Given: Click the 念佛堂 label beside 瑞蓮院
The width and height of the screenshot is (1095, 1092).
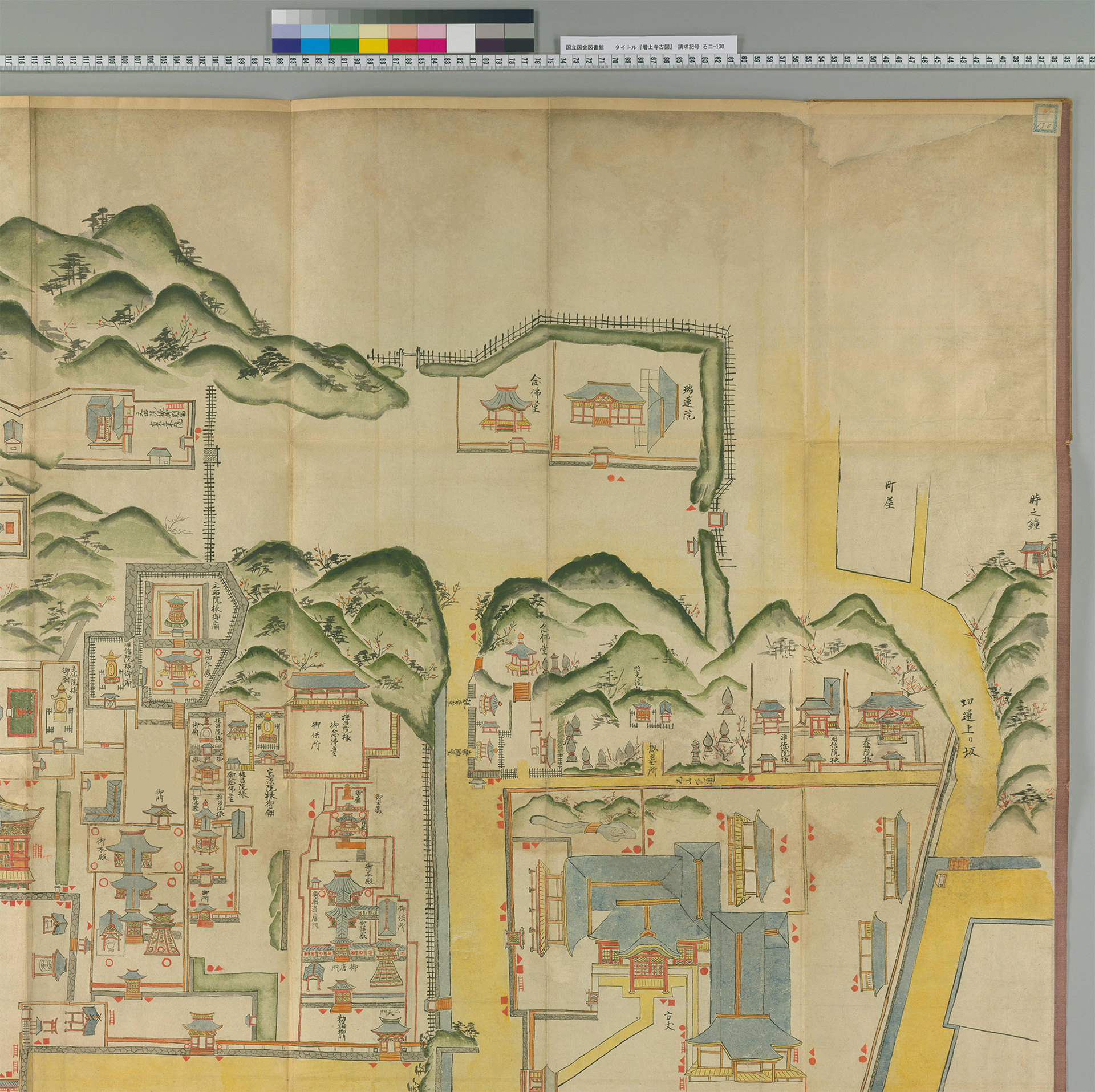Looking at the screenshot, I should [x=535, y=395].
